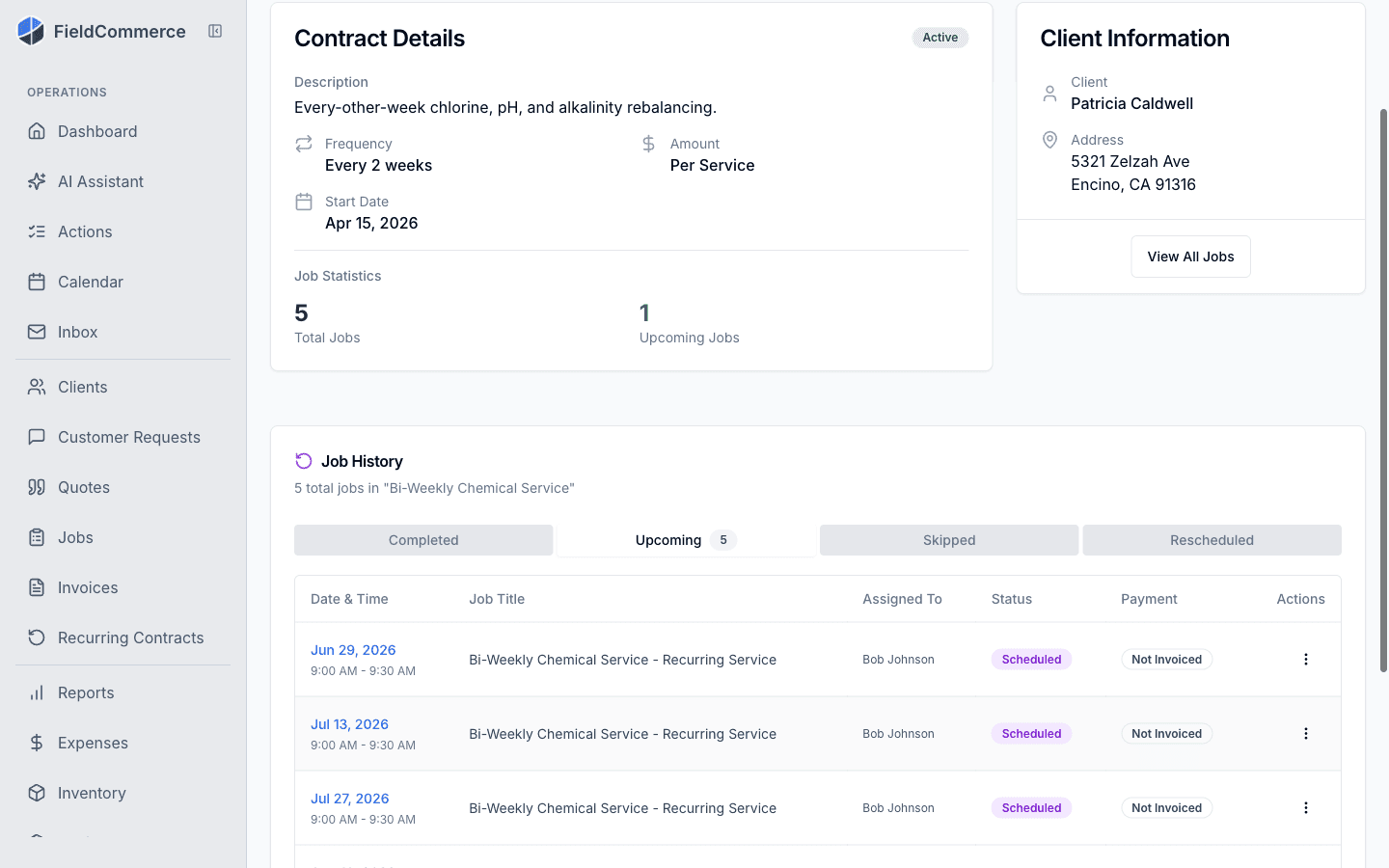
Task: Click the Clients people icon
Action: [x=37, y=387]
